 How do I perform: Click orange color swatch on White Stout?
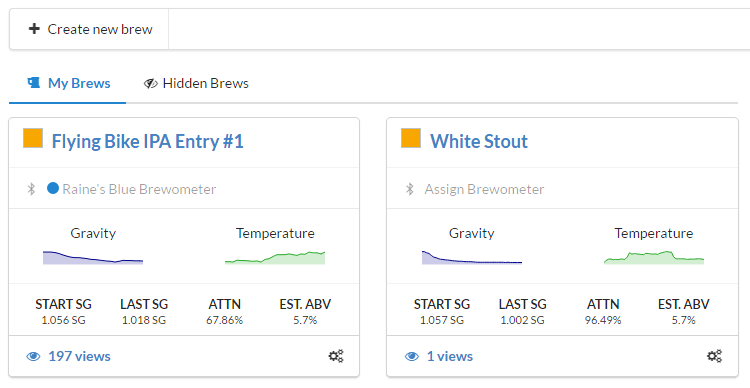point(411,138)
